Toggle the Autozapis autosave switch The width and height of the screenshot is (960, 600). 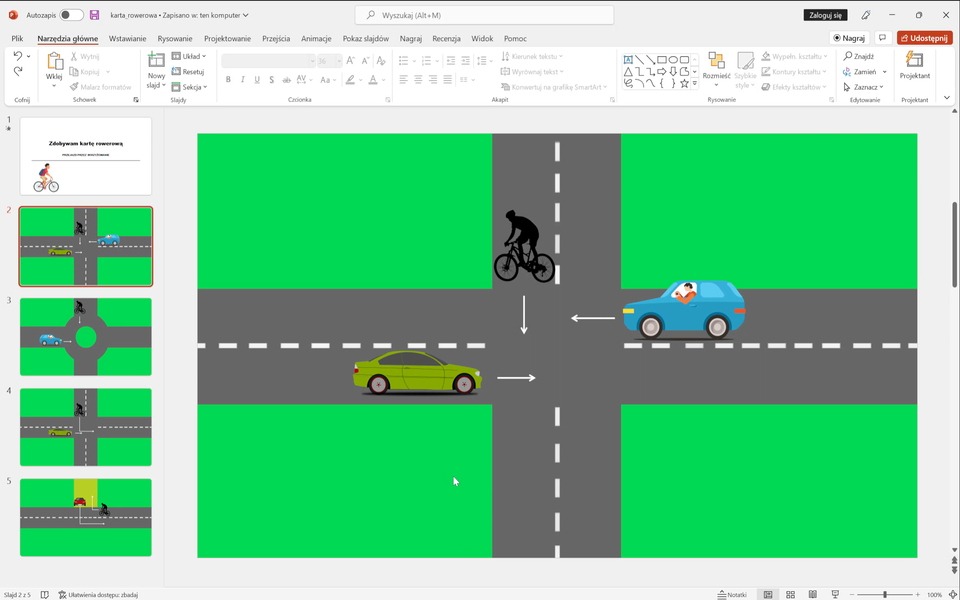[x=71, y=15]
